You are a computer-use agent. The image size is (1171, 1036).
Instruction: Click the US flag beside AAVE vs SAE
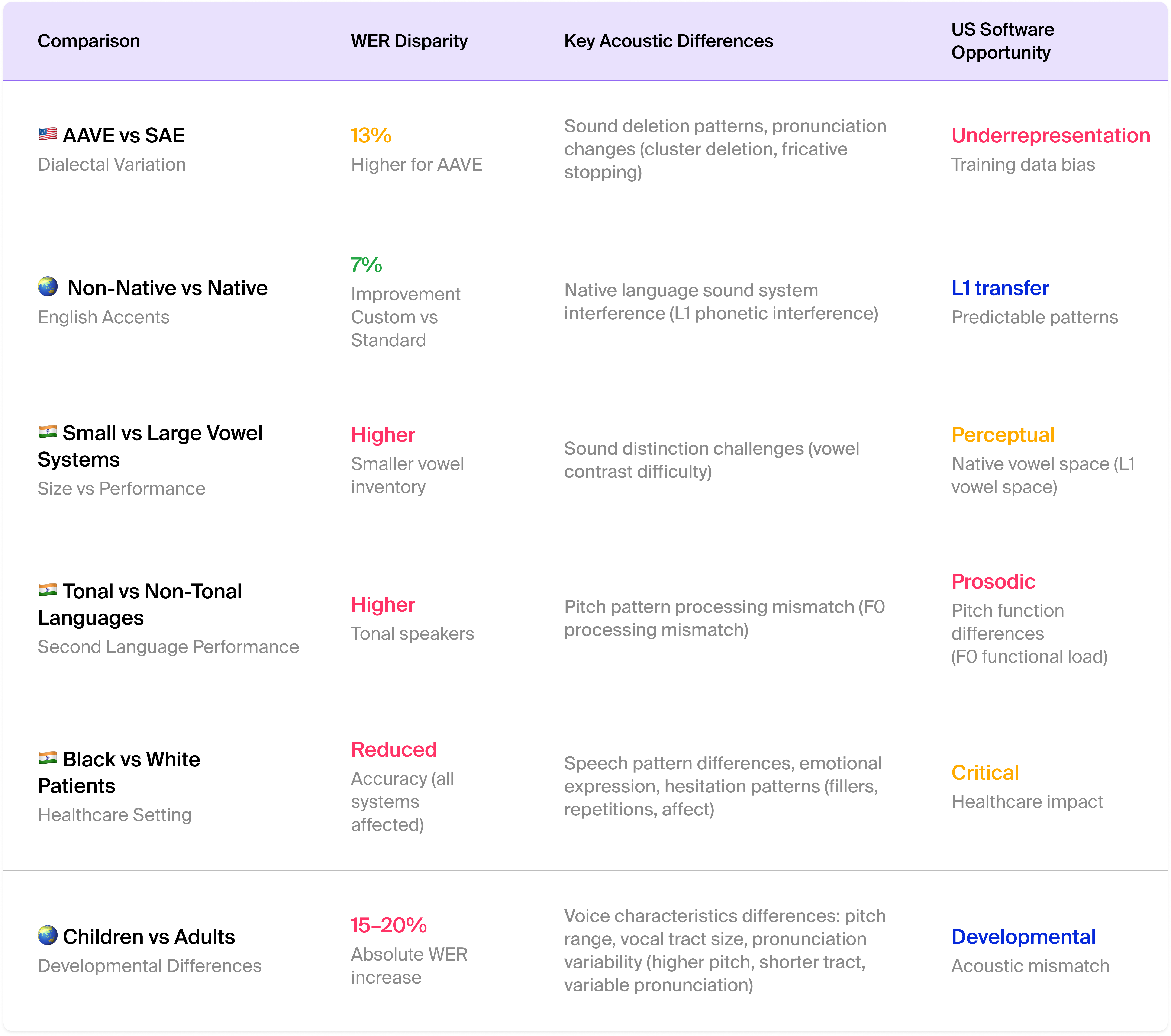click(x=48, y=135)
